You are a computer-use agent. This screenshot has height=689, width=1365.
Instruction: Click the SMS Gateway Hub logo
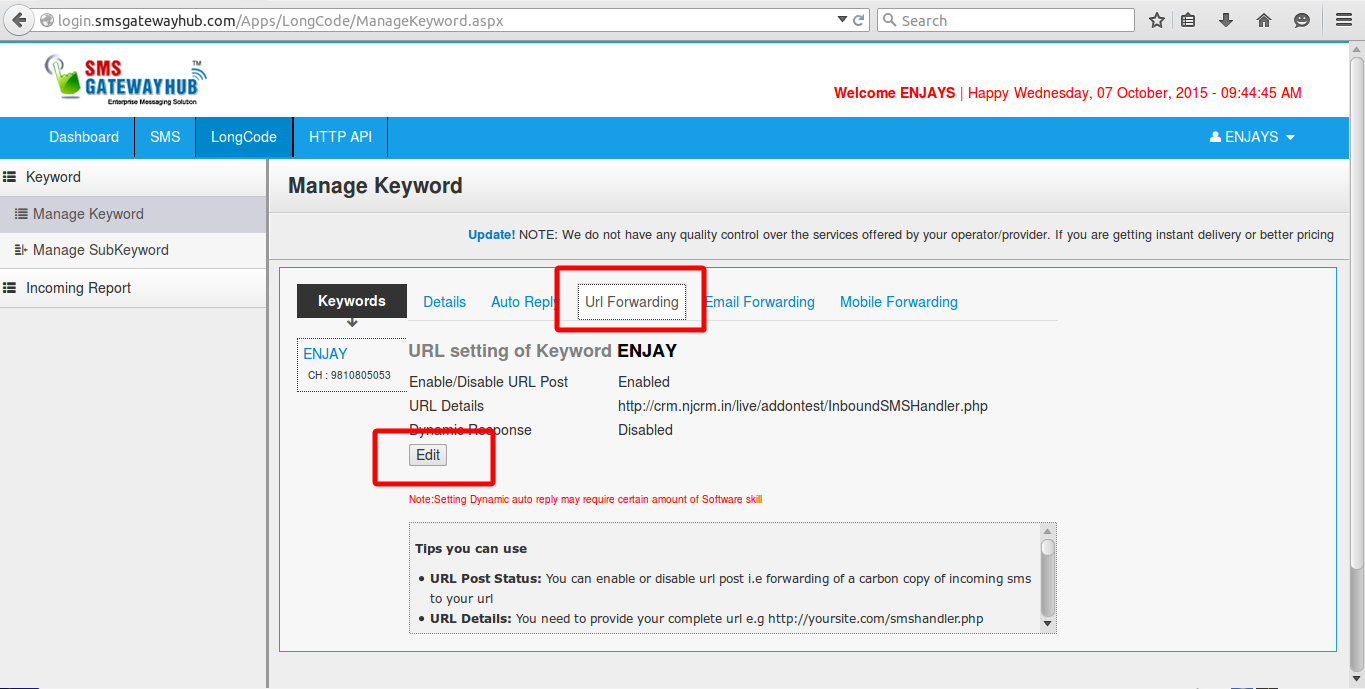[126, 81]
